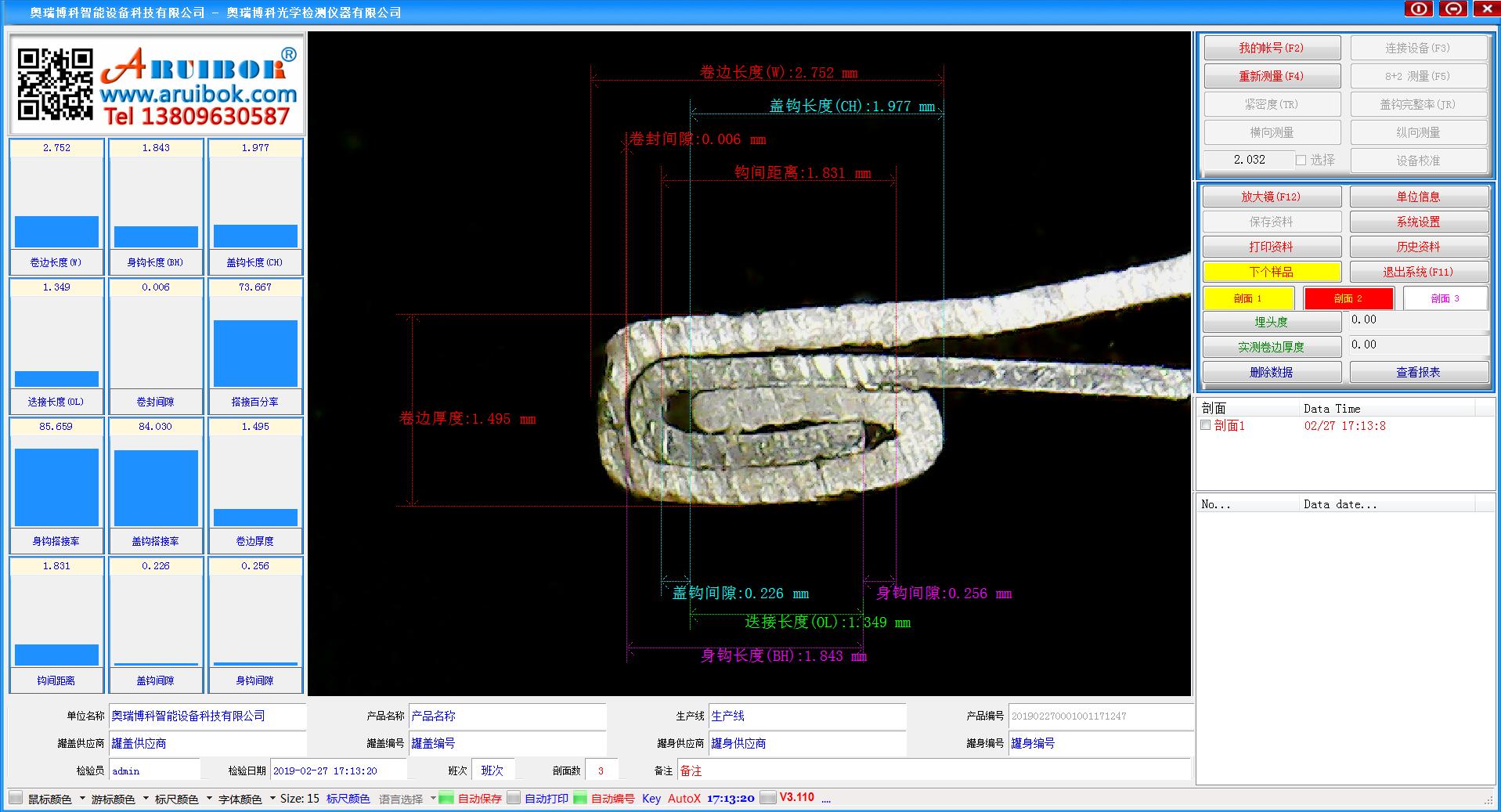This screenshot has height=812, width=1501.
Task: Click into the 备注 remarks field
Action: 932,770
